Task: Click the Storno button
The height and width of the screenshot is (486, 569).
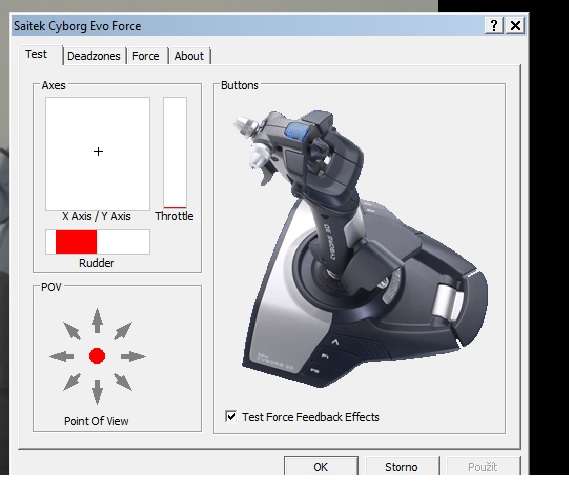Action: coord(402,466)
